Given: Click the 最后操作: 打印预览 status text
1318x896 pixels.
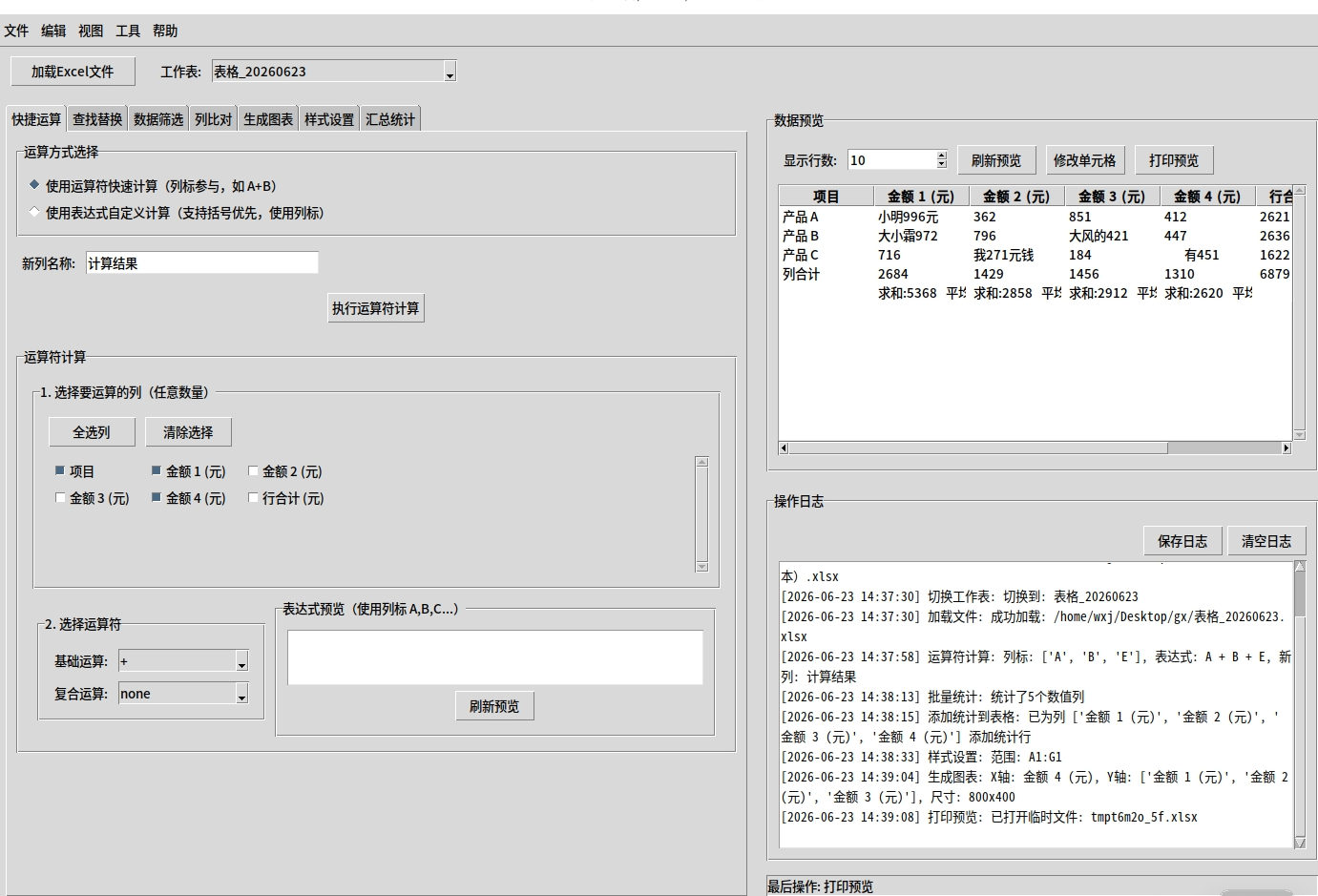Looking at the screenshot, I should pos(820,886).
